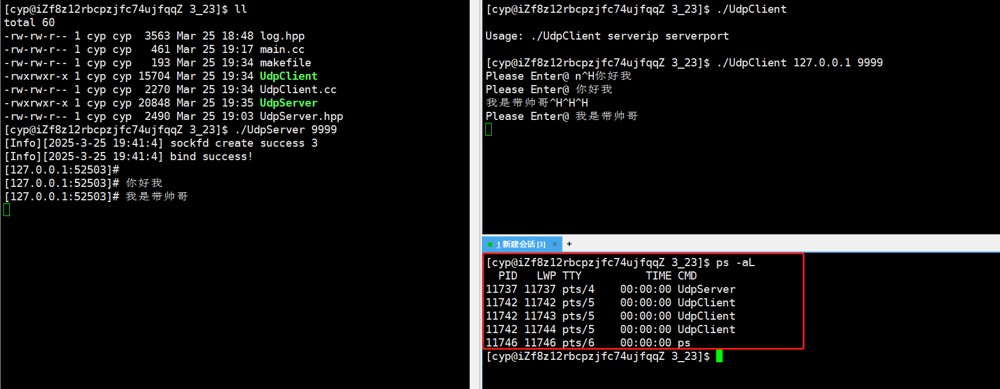
Task: Add a new session with the plus button
Action: coord(570,244)
